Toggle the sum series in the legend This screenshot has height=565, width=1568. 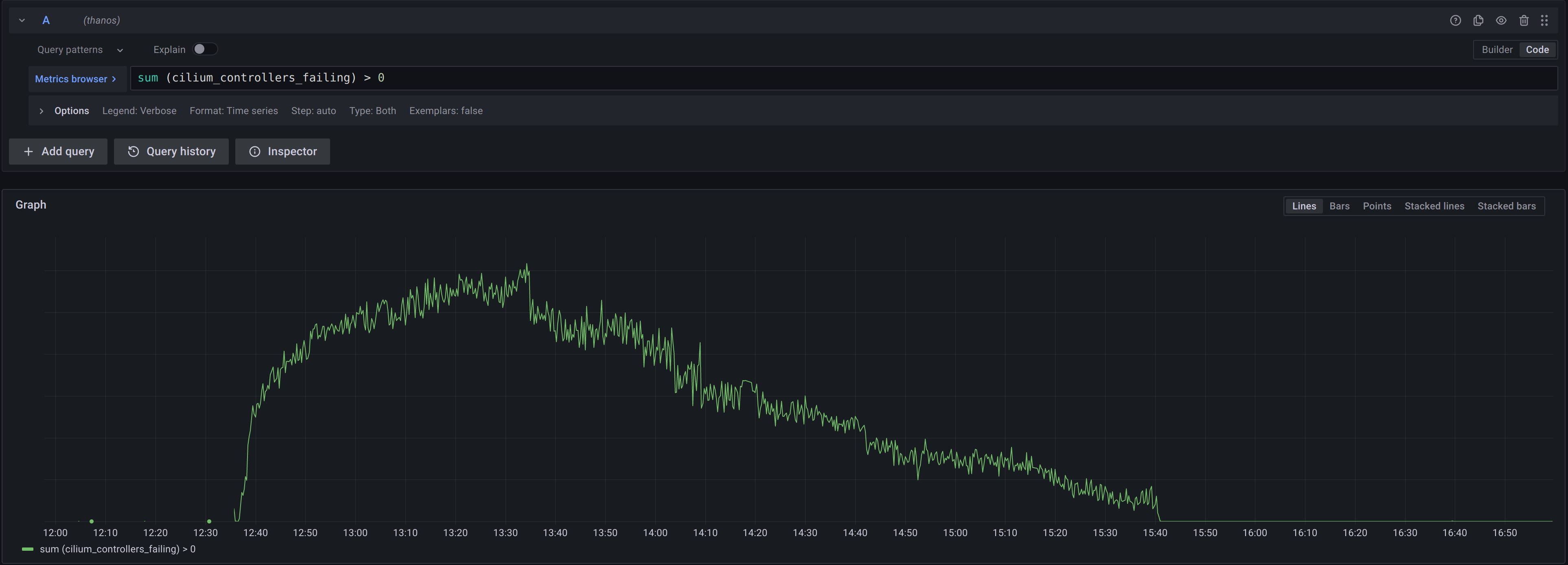pyautogui.click(x=118, y=549)
